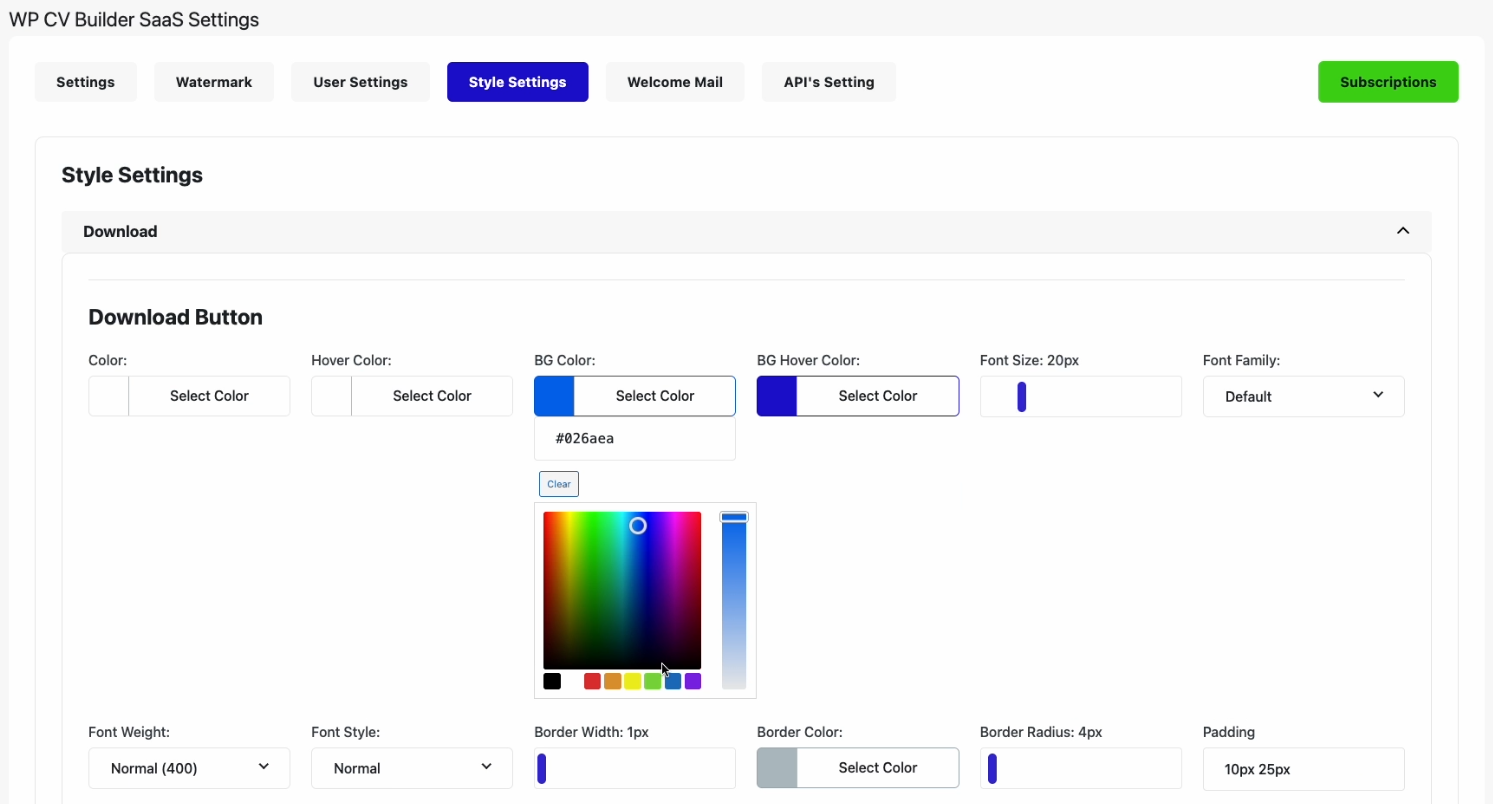Viewport: 1493px width, 804px height.
Task: Pick the green palette color
Action: coord(652,681)
